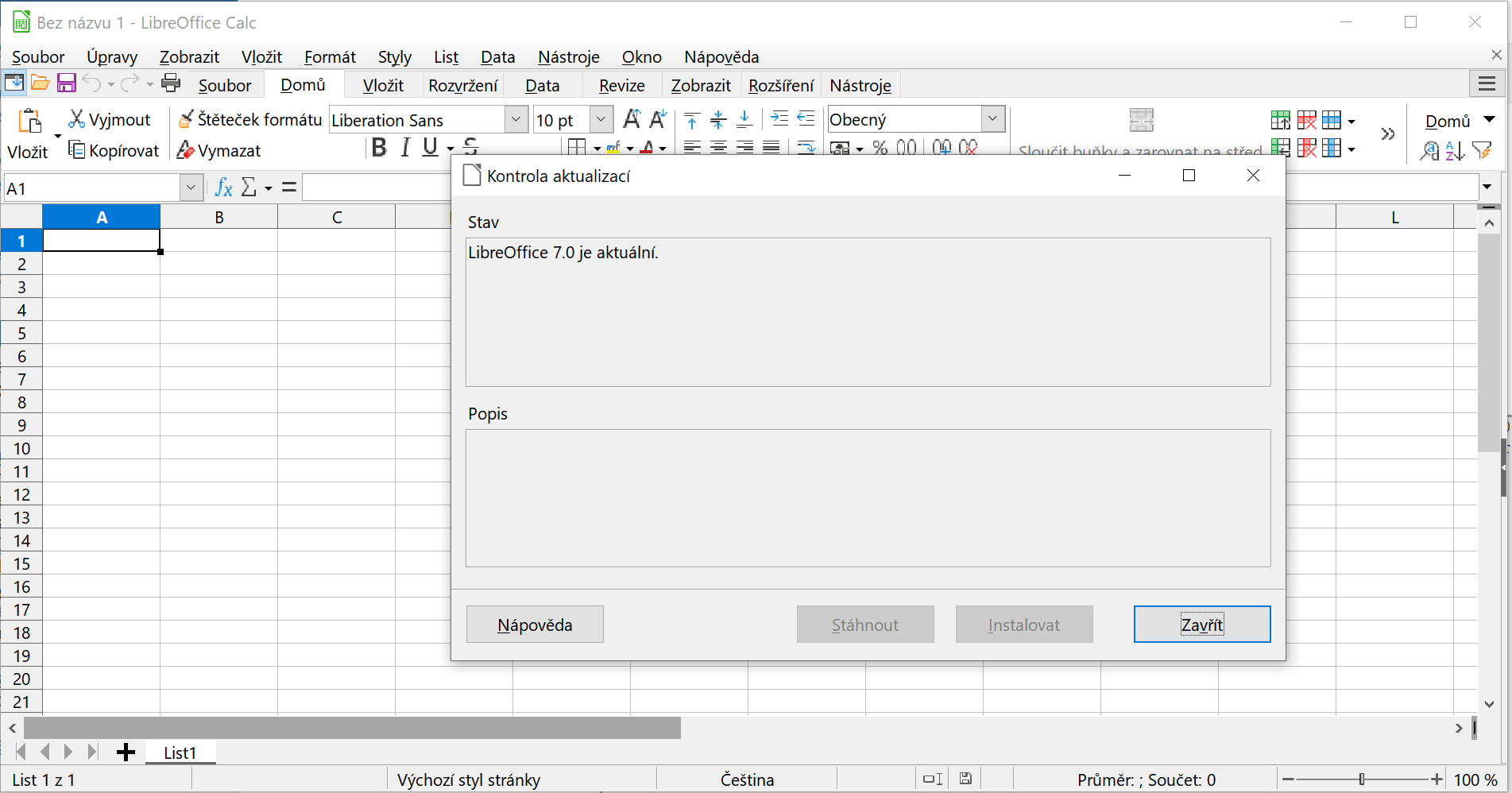
Task: Add a new sheet with the plus icon
Action: 126,752
